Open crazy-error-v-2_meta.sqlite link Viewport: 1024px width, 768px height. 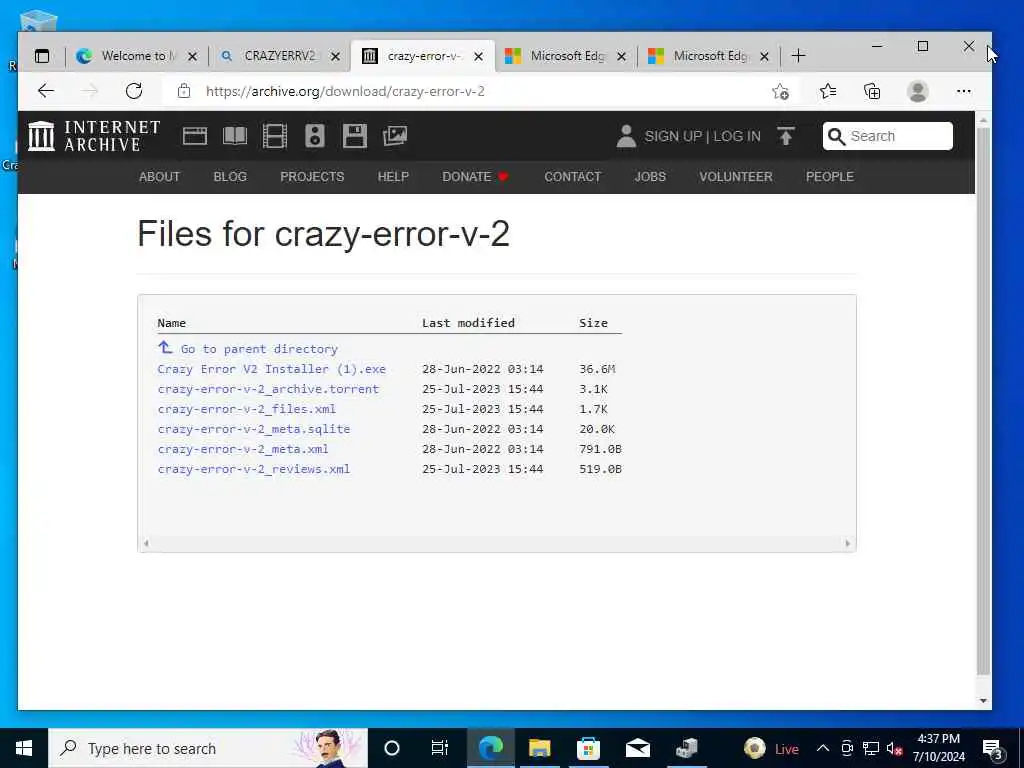(x=253, y=429)
